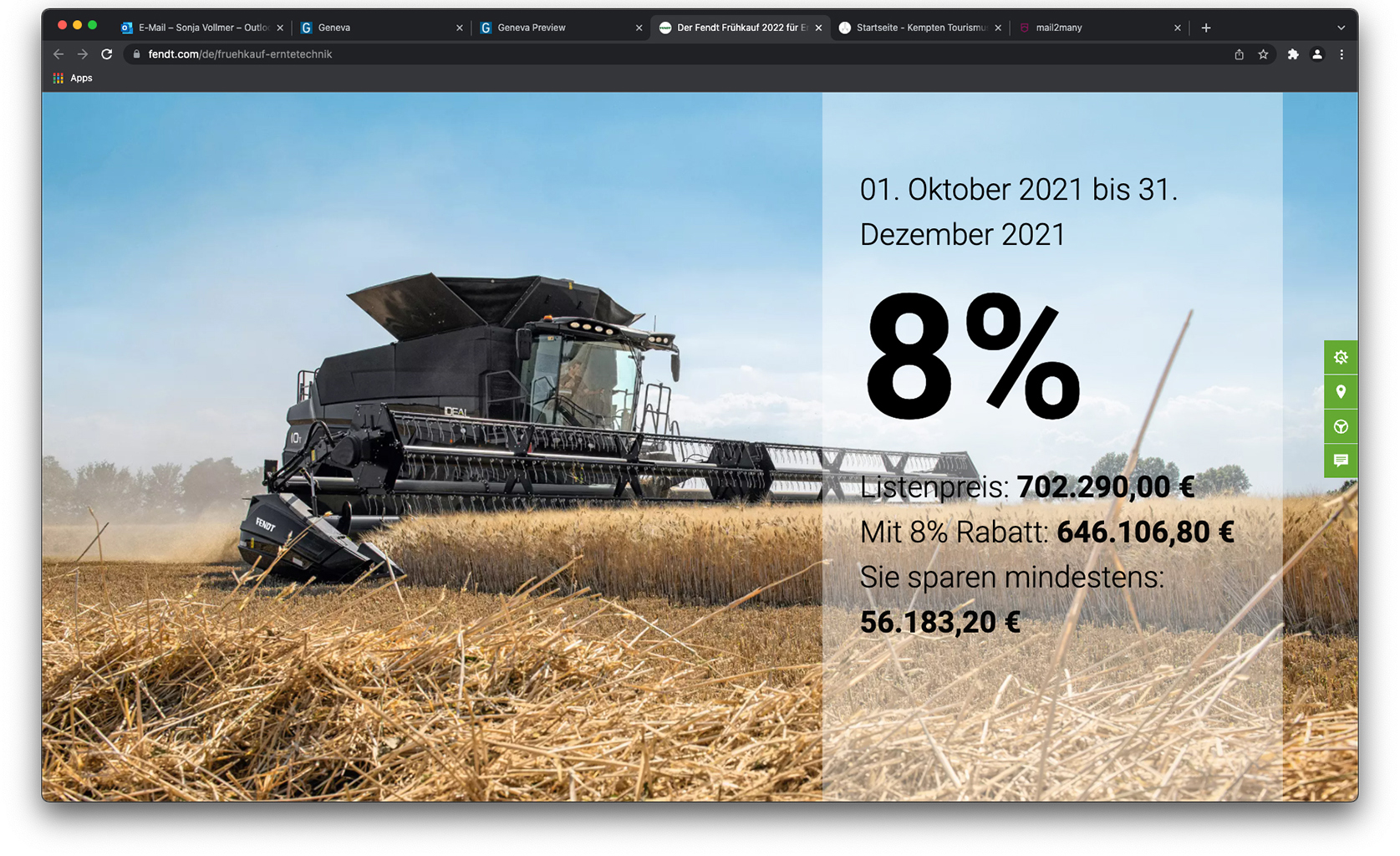This screenshot has width=1400, height=856.
Task: Expand the tab search dropdown arrow
Action: coord(1341,28)
